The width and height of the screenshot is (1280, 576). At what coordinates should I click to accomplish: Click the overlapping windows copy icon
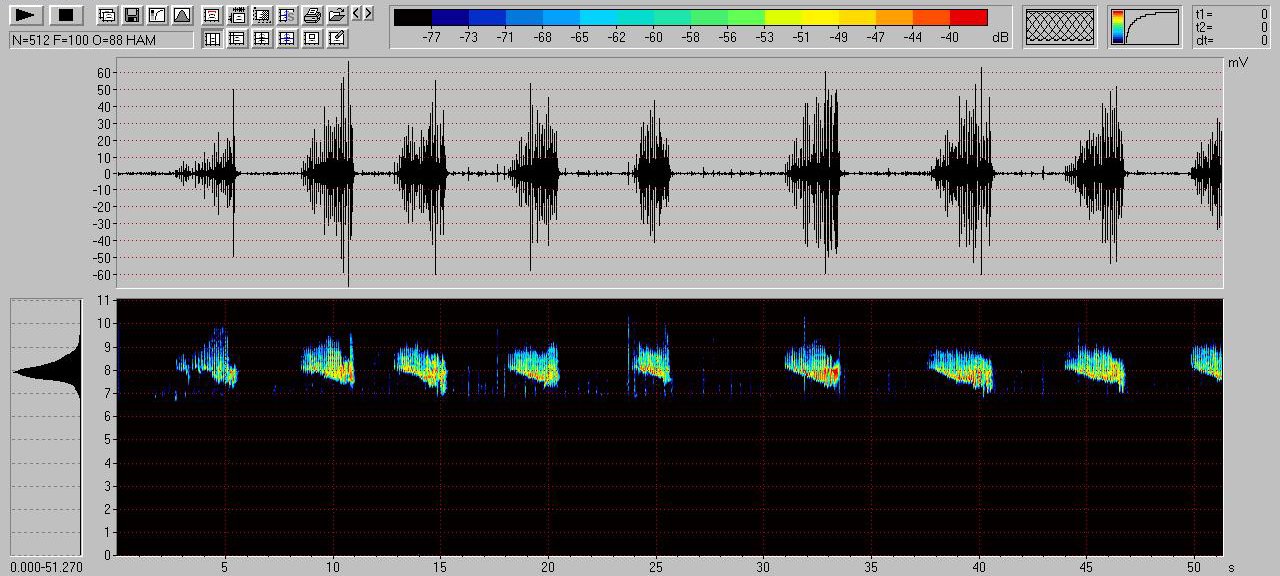(x=106, y=15)
